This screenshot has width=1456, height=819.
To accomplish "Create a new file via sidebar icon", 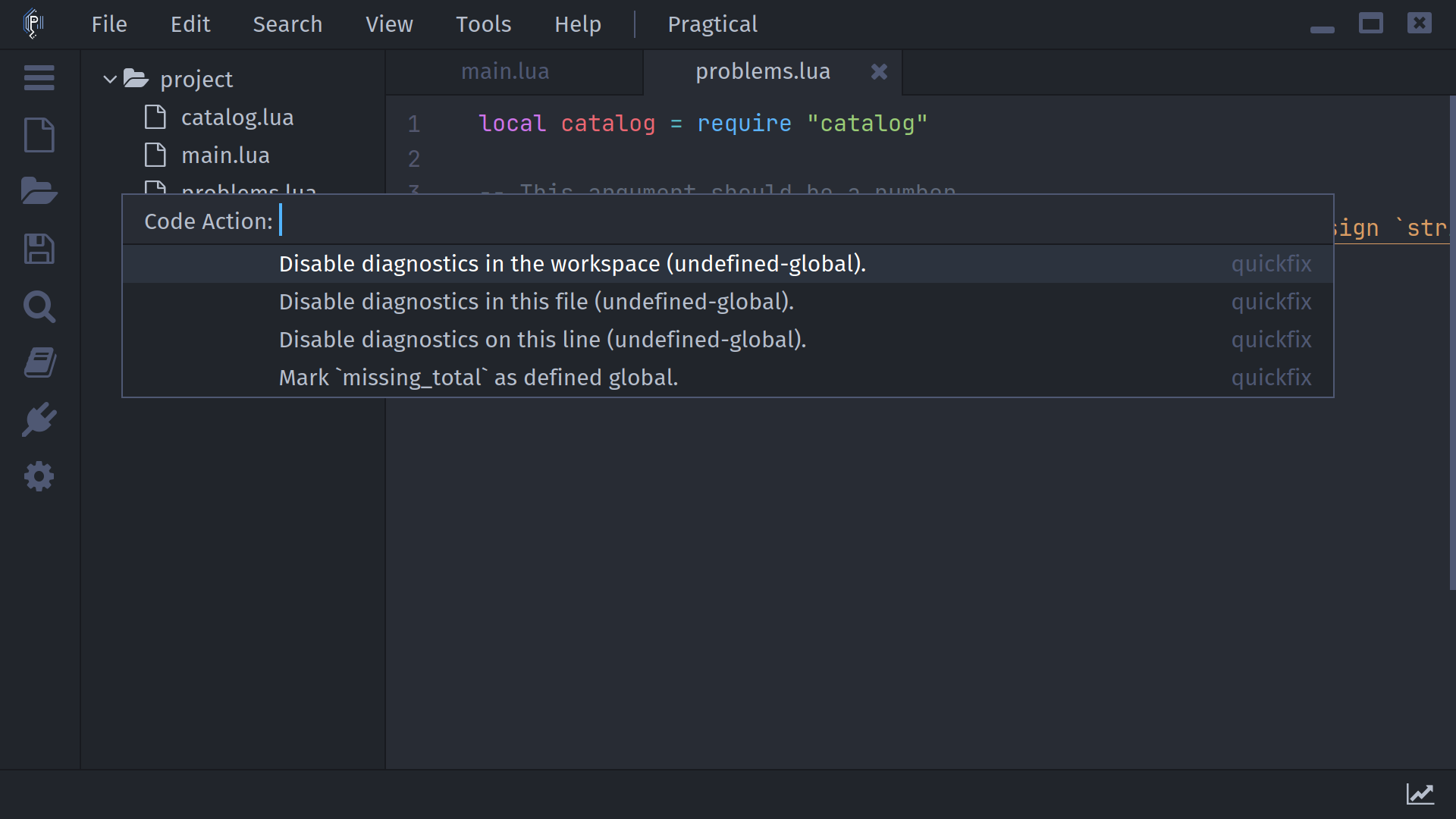I will coord(39,135).
